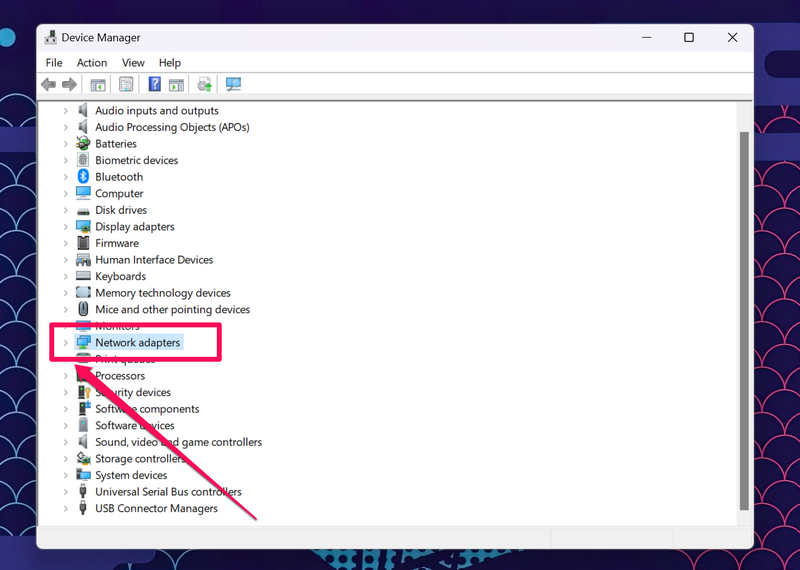This screenshot has height=570, width=800.
Task: Click the Batteries category icon
Action: [84, 144]
